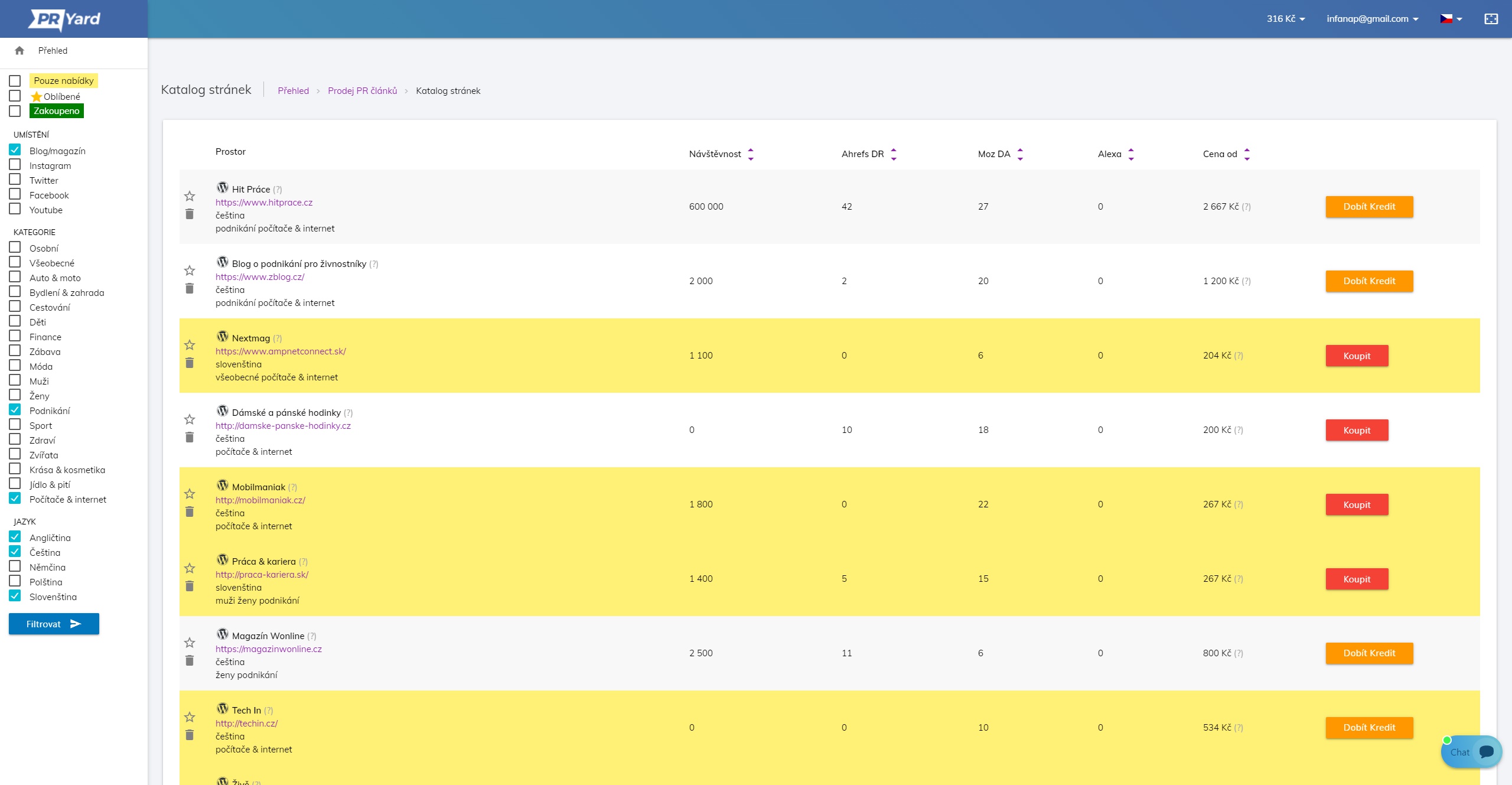The width and height of the screenshot is (1512, 785).
Task: Click trash icon for Magazín Wonline
Action: point(189,661)
